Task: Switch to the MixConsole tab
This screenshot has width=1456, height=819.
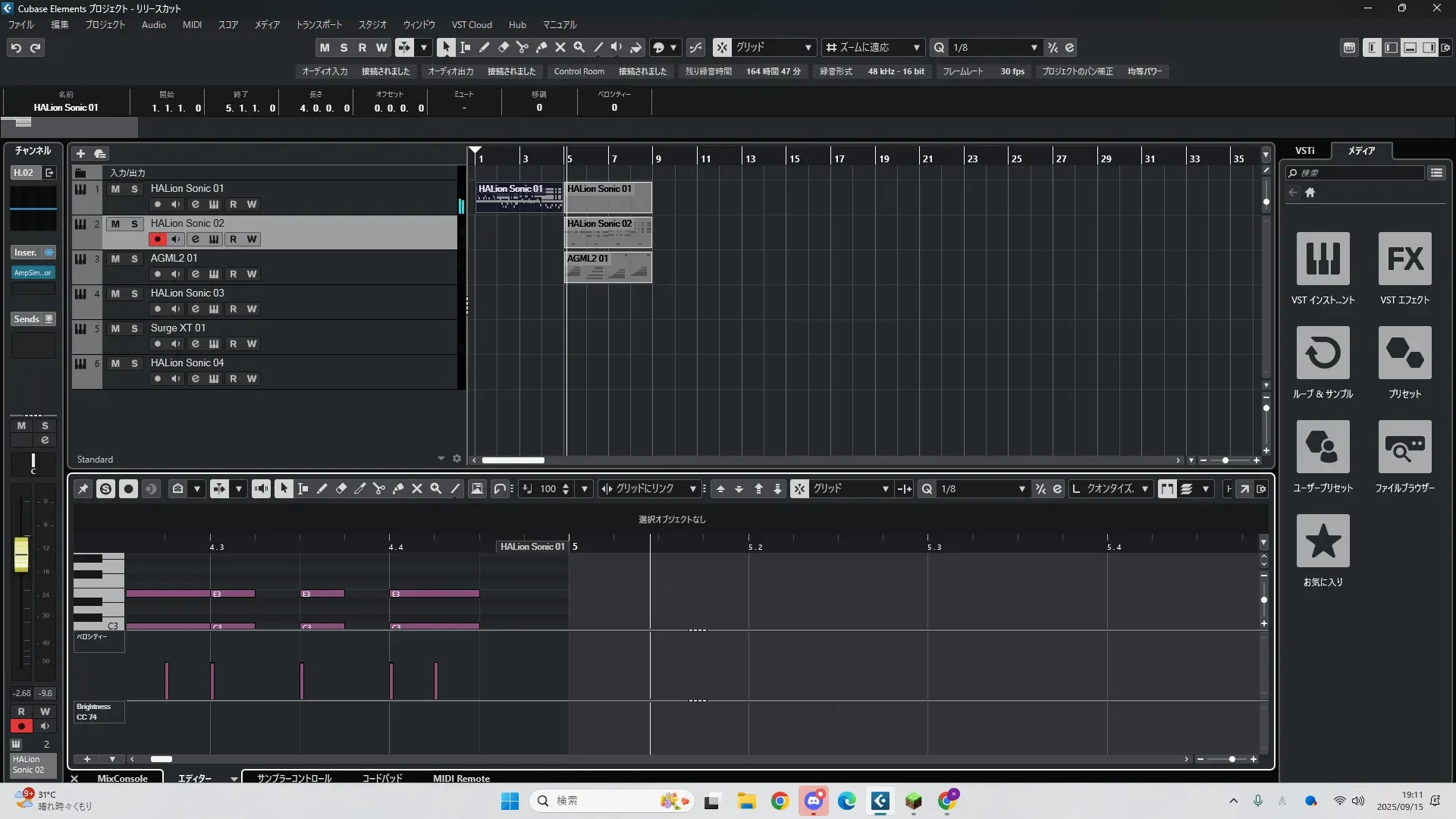Action: [x=122, y=778]
